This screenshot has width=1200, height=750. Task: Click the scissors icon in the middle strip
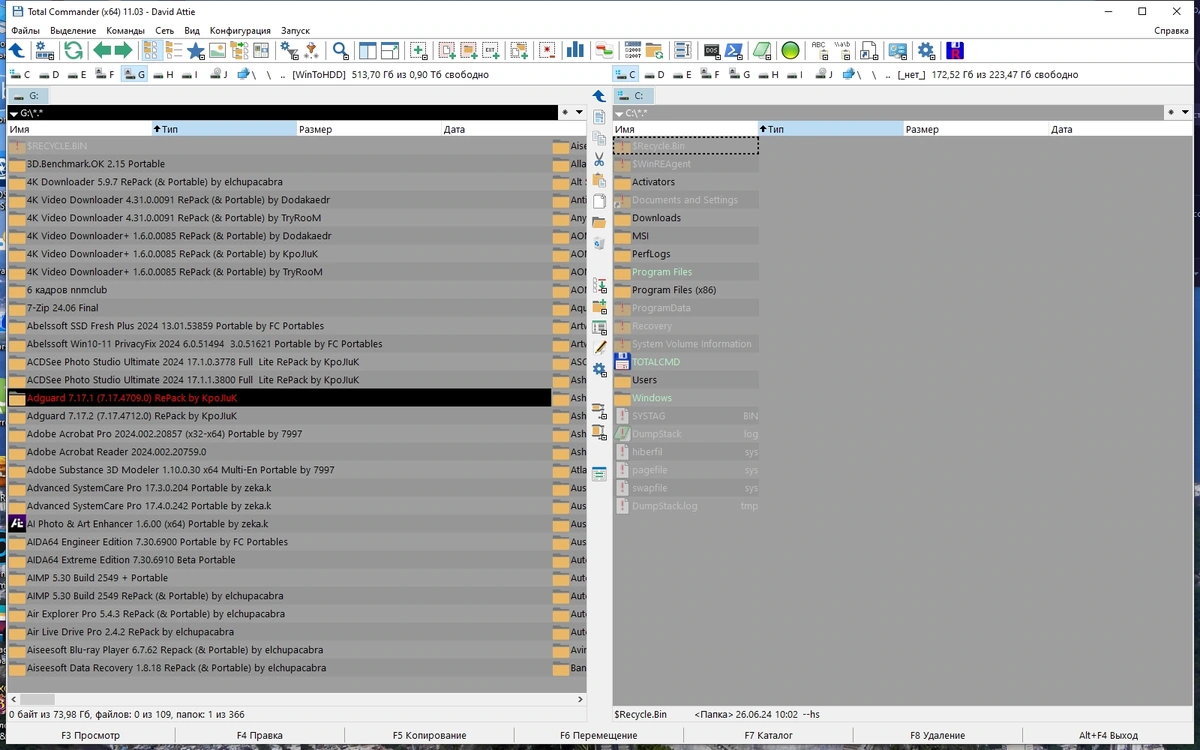(599, 159)
